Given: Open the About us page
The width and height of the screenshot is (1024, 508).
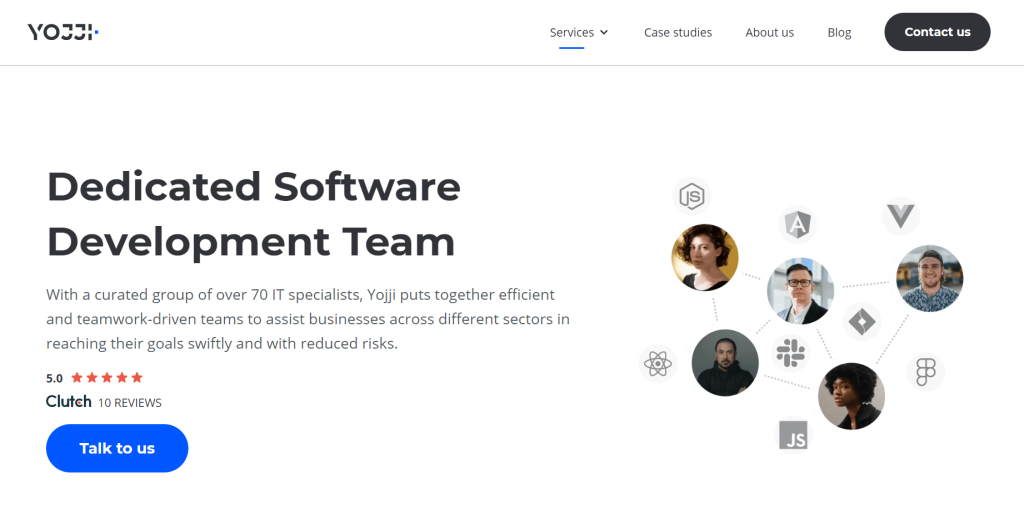Looking at the screenshot, I should pyautogui.click(x=770, y=32).
